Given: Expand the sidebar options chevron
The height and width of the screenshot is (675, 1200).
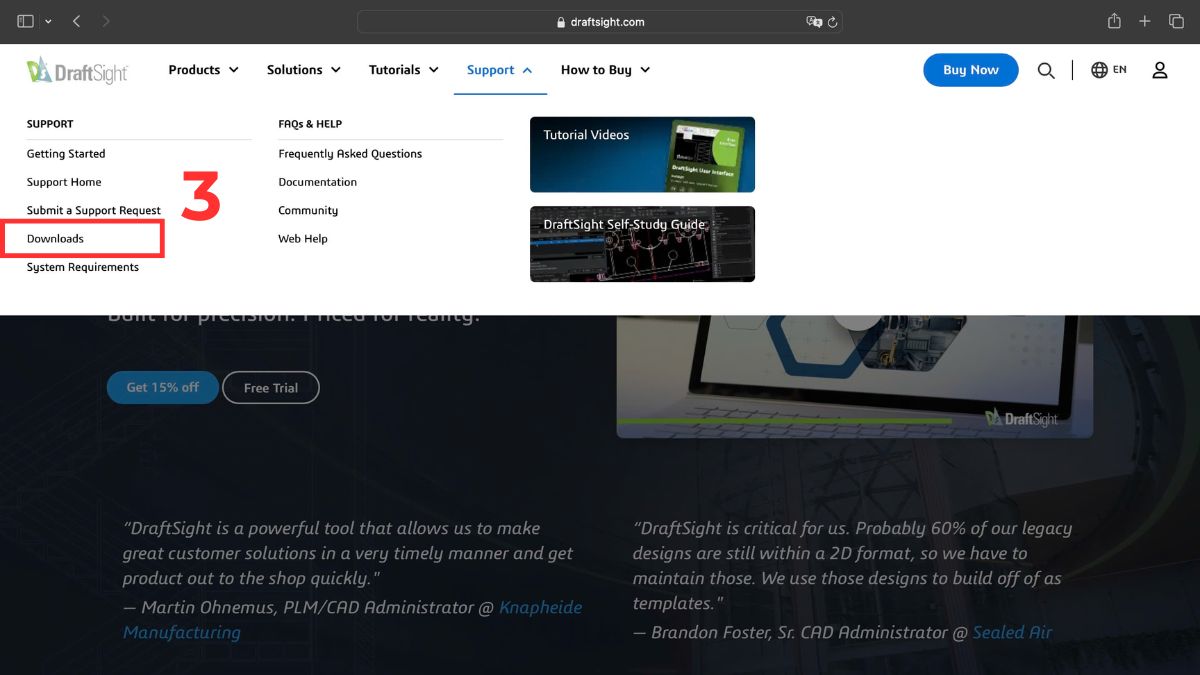Looking at the screenshot, I should 48,21.
